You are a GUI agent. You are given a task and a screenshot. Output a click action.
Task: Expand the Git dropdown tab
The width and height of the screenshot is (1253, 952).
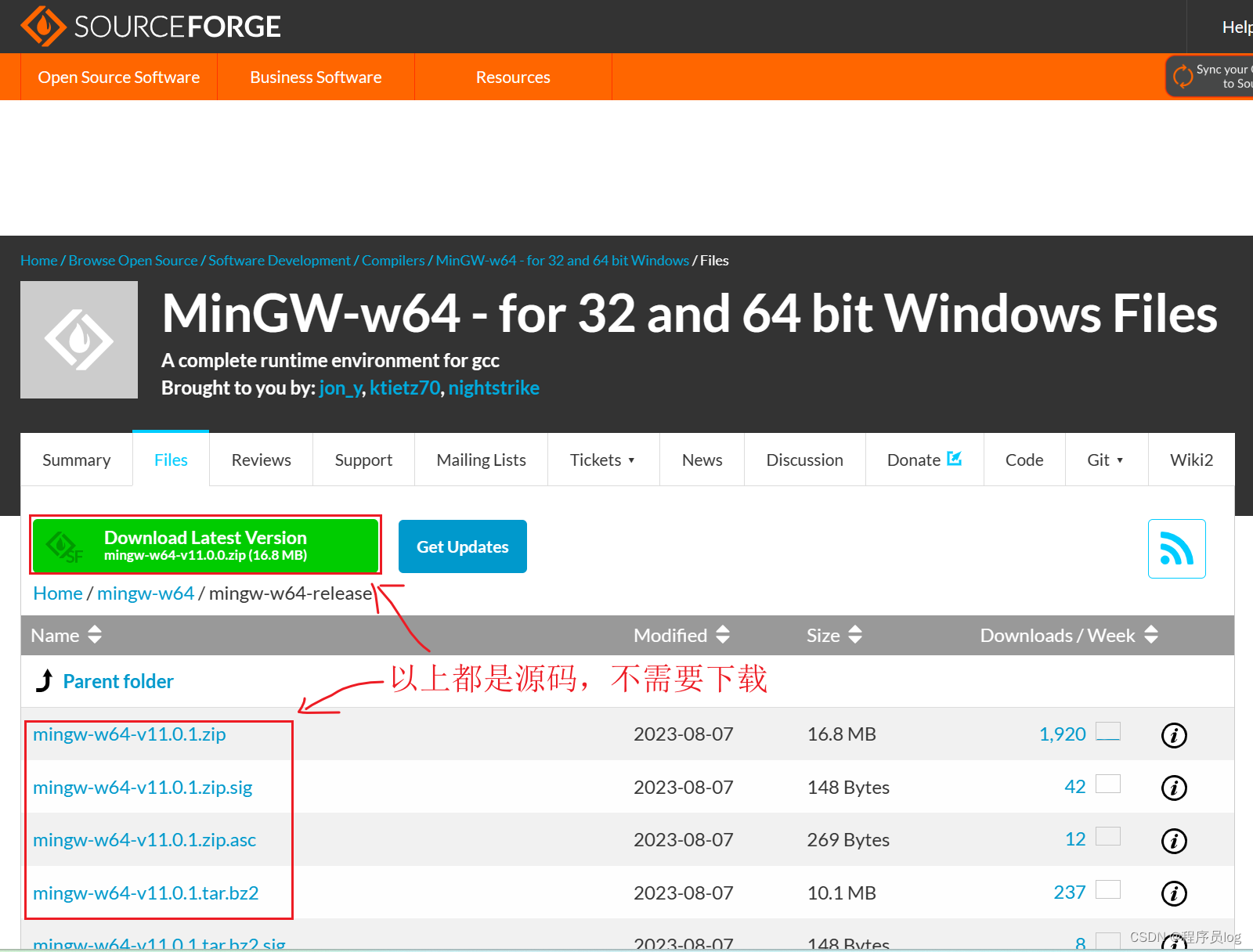point(1106,460)
